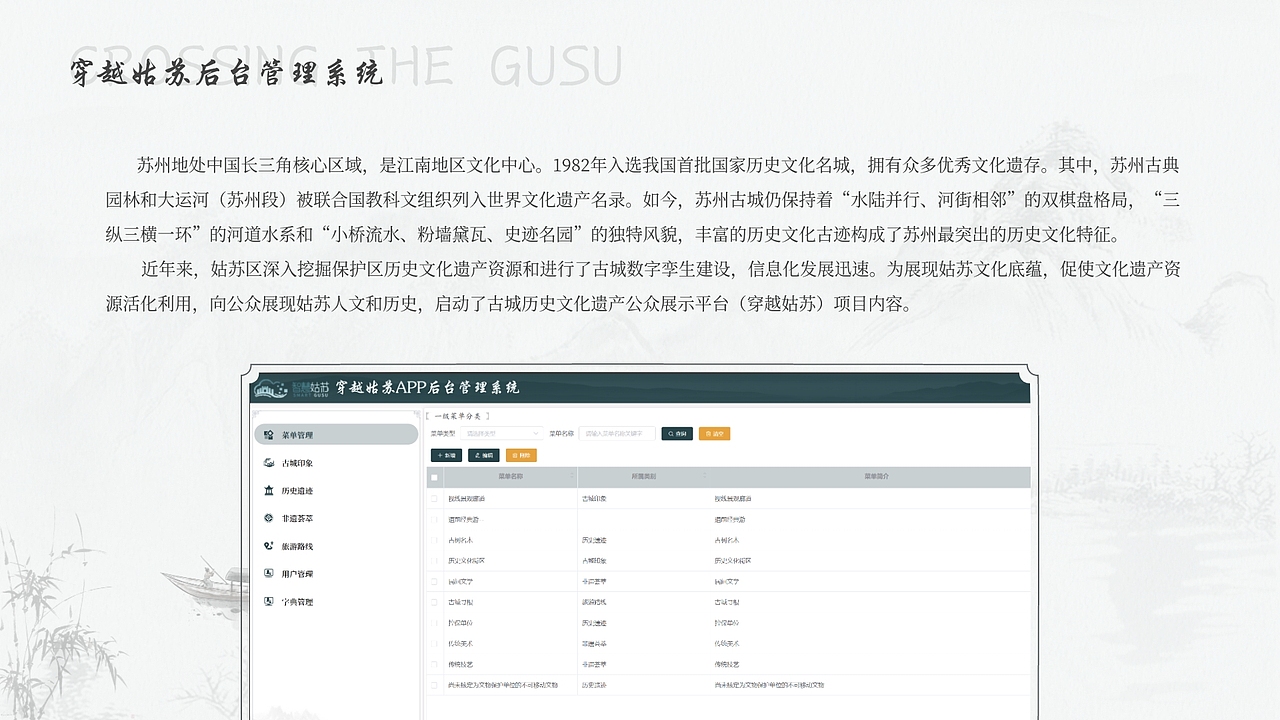Tick the select-all checkbox in table header
This screenshot has height=720, width=1280.
tap(434, 477)
